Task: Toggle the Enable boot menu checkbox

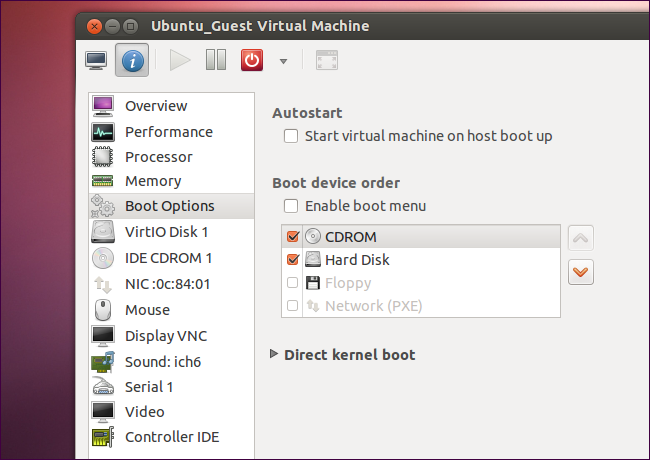Action: pos(291,206)
